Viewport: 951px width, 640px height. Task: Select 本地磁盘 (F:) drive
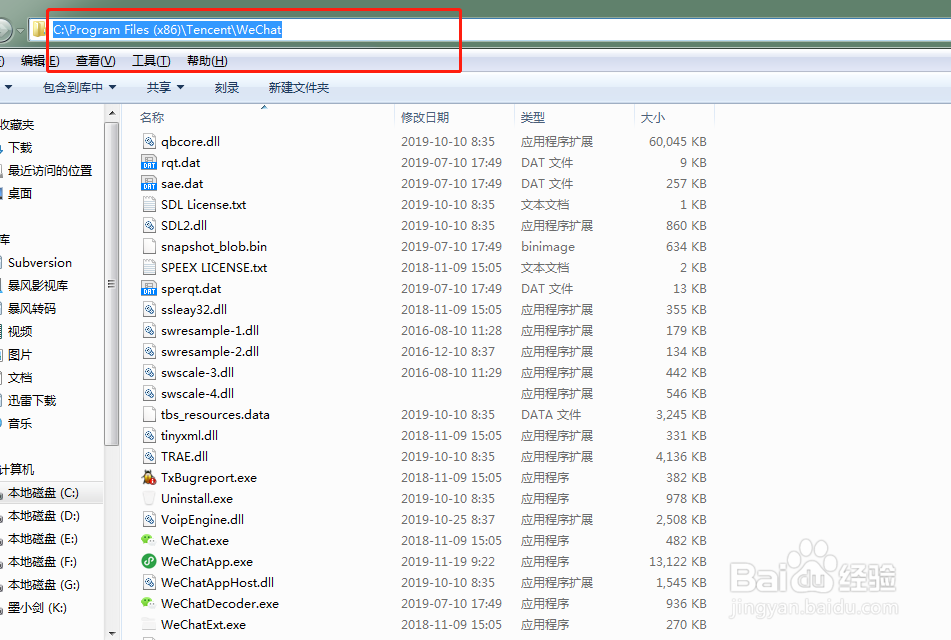tap(42, 562)
